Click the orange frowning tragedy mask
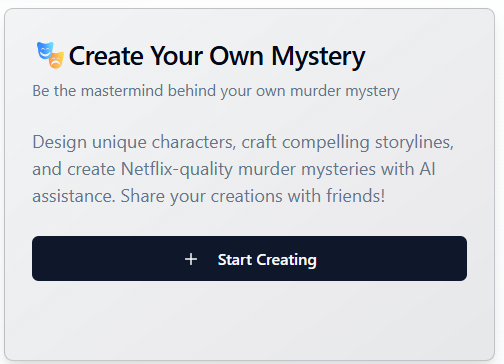The image size is (504, 364). (x=56, y=60)
